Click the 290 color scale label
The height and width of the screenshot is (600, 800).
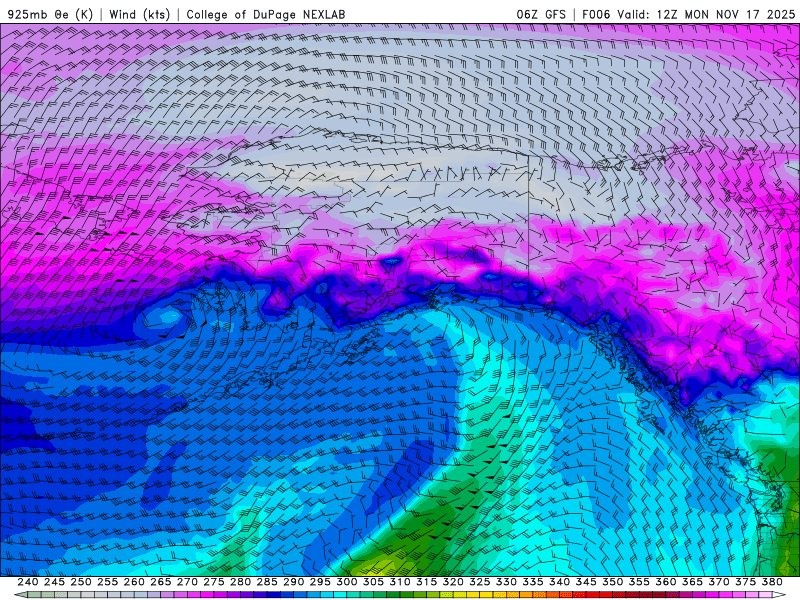click(x=293, y=582)
